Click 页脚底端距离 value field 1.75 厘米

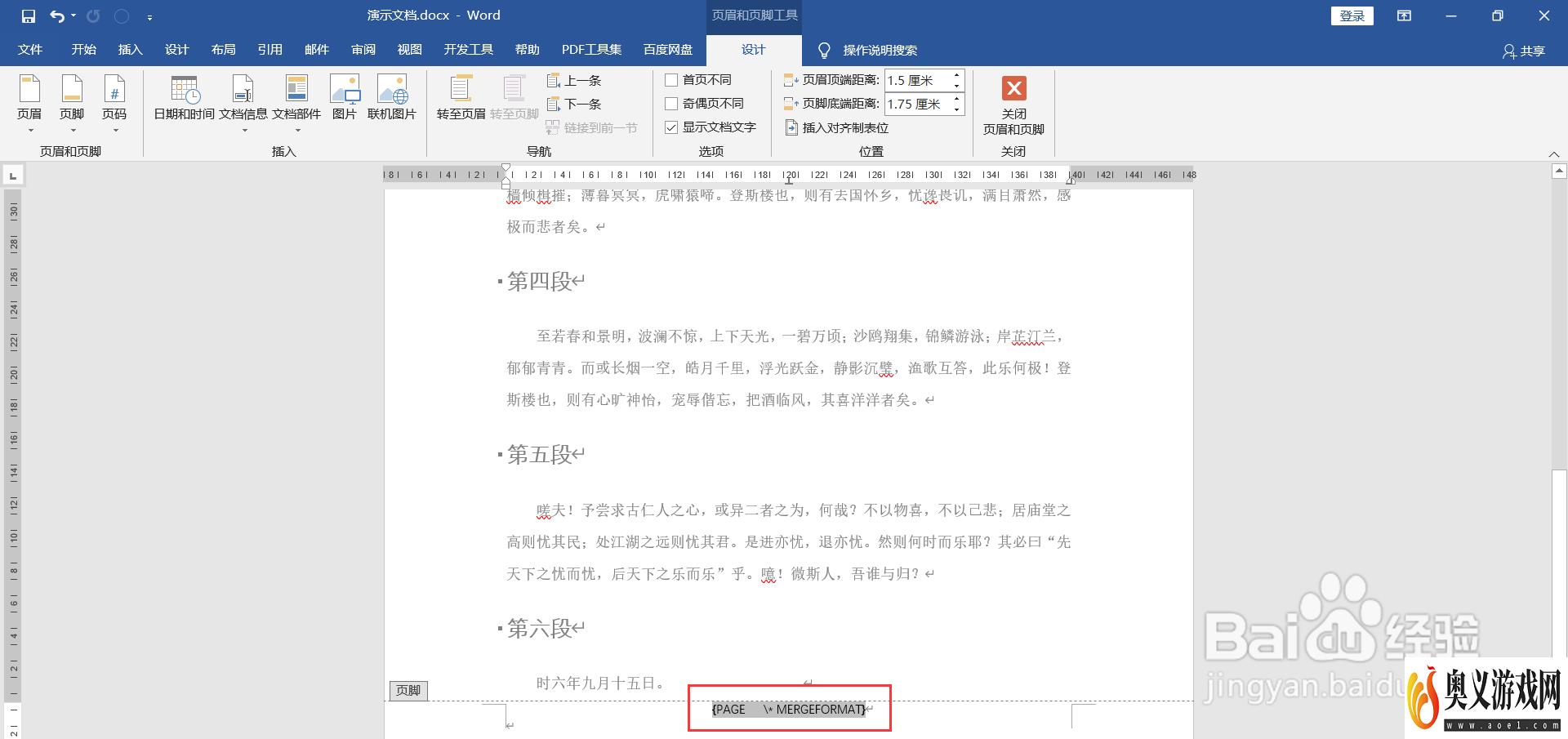pos(916,104)
